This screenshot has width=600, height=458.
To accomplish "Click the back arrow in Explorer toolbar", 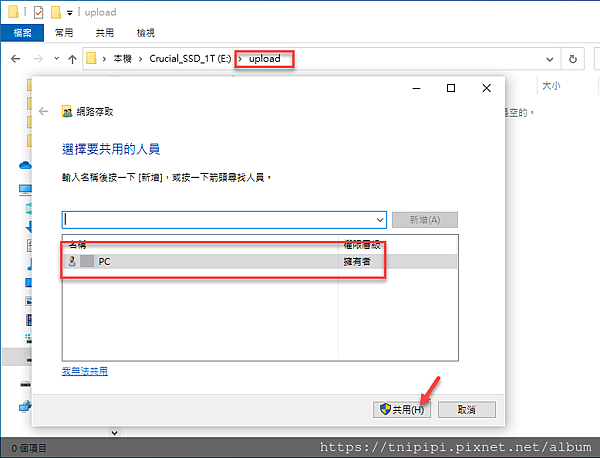I will 16,59.
